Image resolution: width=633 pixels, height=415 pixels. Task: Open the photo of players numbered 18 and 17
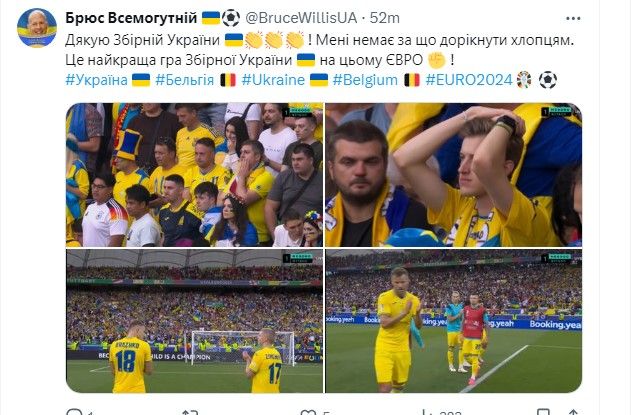point(194,321)
